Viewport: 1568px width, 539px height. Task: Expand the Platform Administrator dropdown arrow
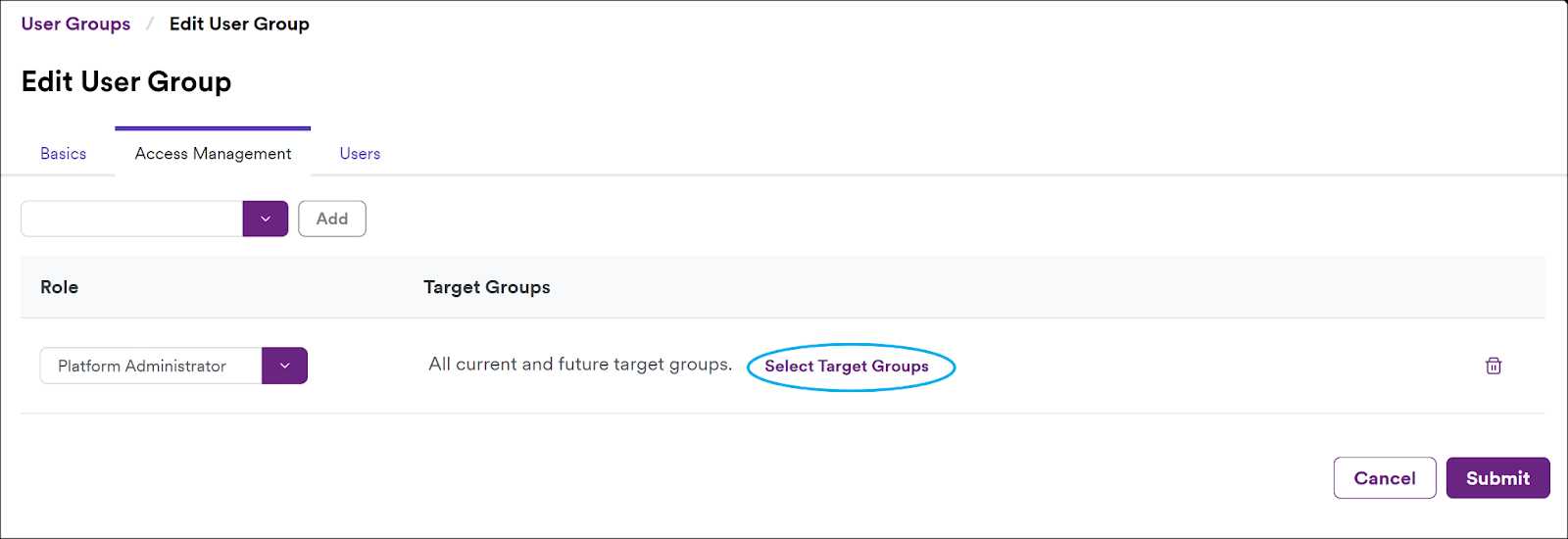click(x=285, y=366)
